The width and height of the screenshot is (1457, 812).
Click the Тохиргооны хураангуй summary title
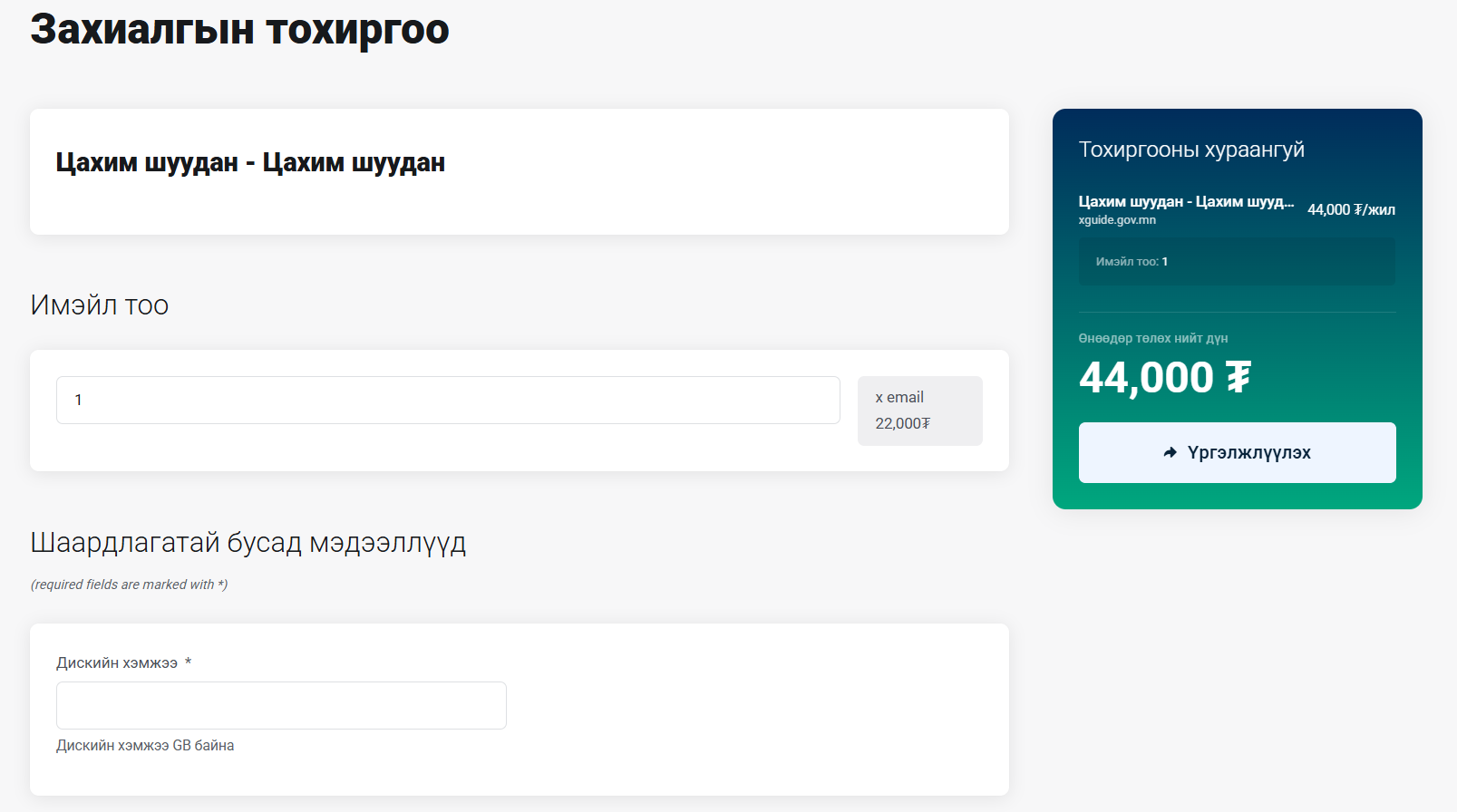point(1191,150)
